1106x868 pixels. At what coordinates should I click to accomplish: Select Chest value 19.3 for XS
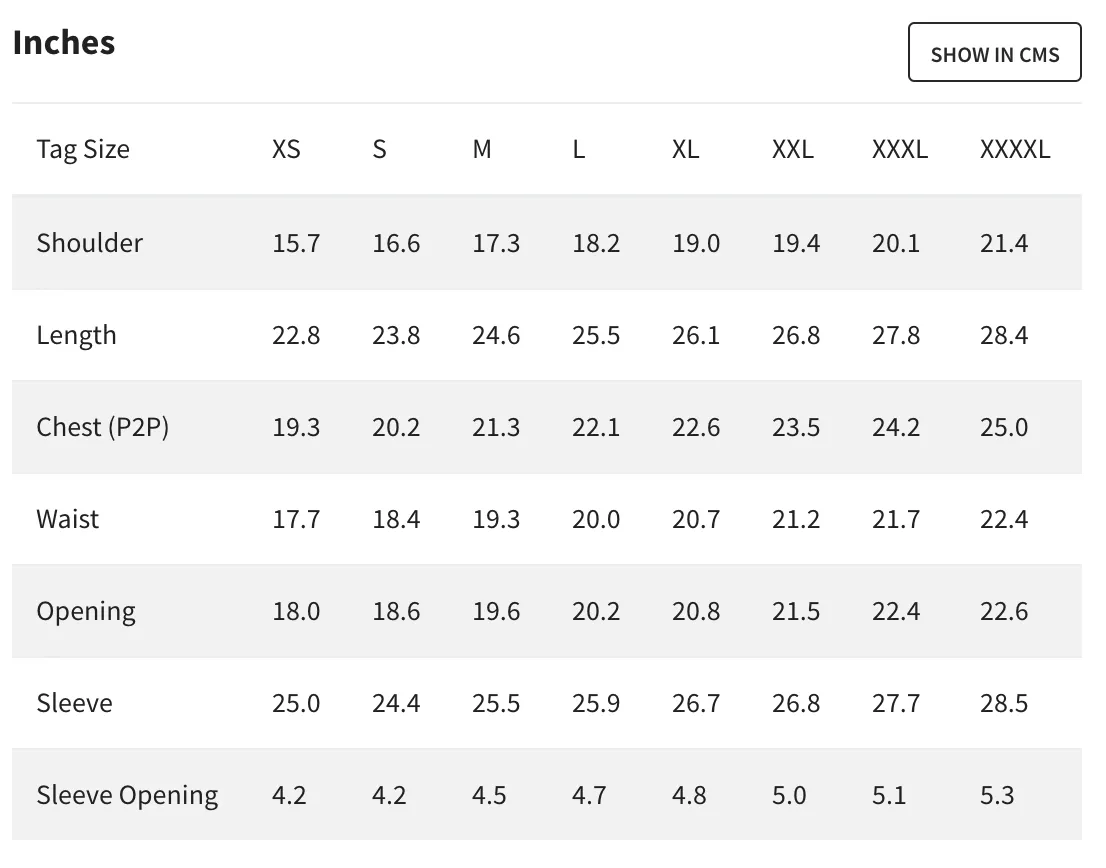click(x=296, y=427)
